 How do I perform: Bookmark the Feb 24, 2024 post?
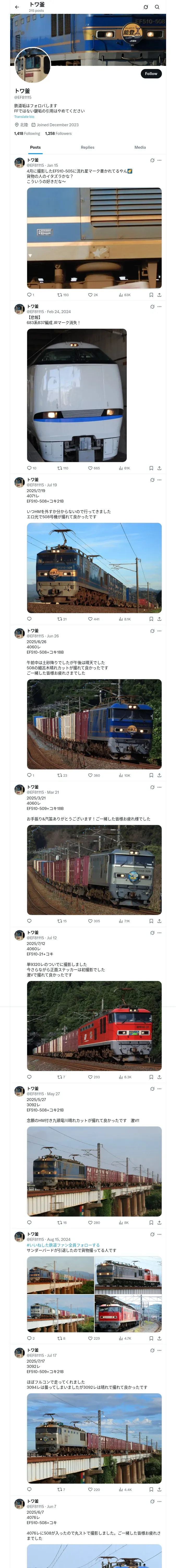pyautogui.click(x=151, y=468)
